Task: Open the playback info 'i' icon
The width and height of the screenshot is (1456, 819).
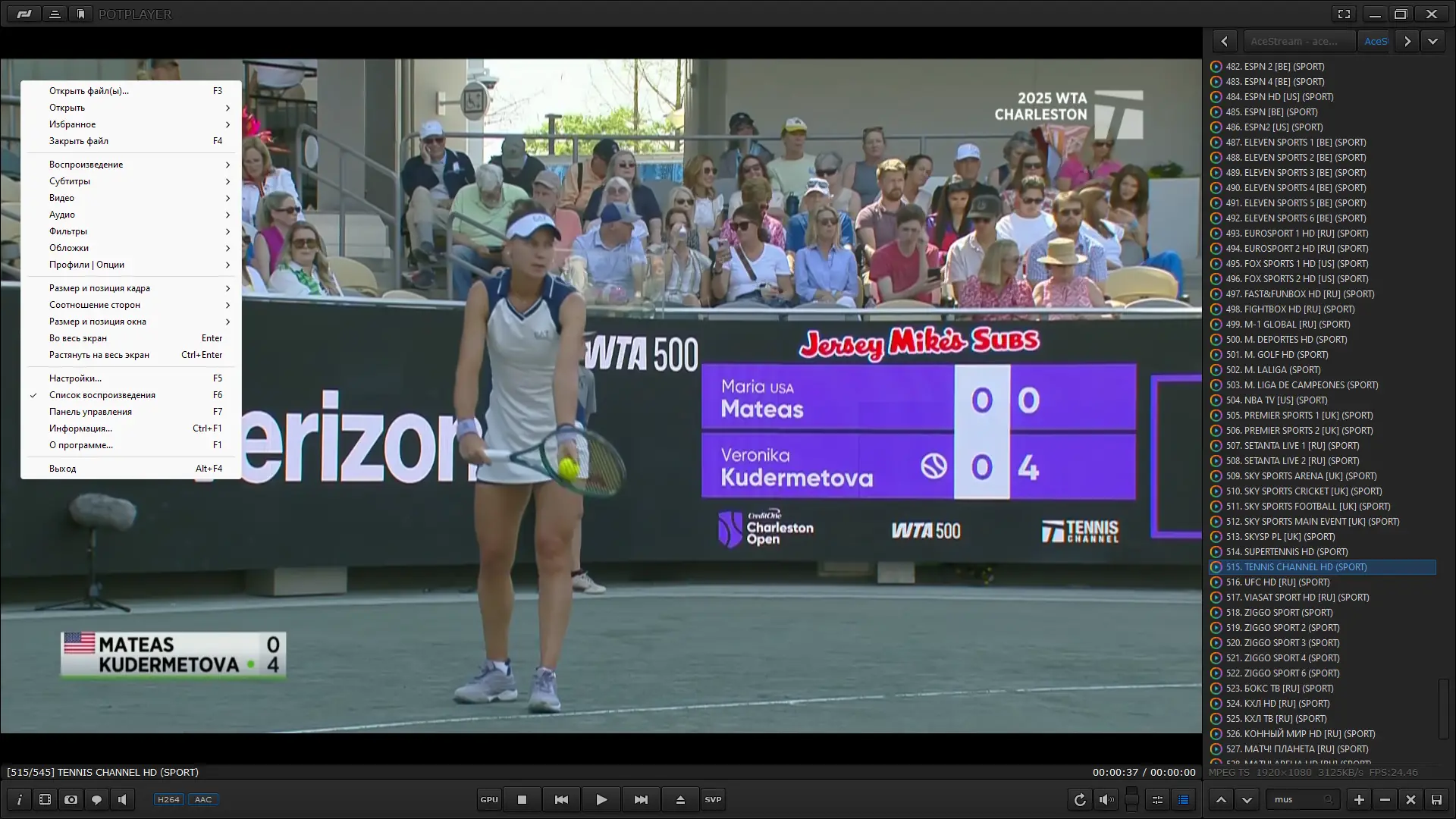Action: click(x=19, y=799)
